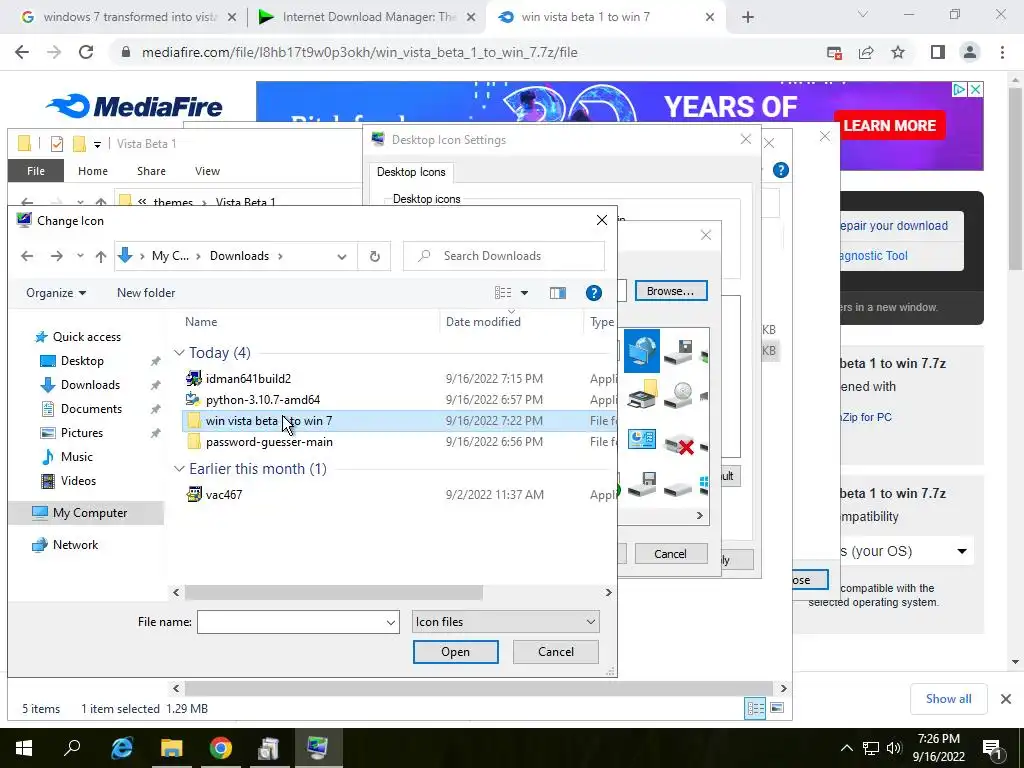Open View tab in Vista Beta 1 window
This screenshot has height=768, width=1024.
tap(207, 171)
